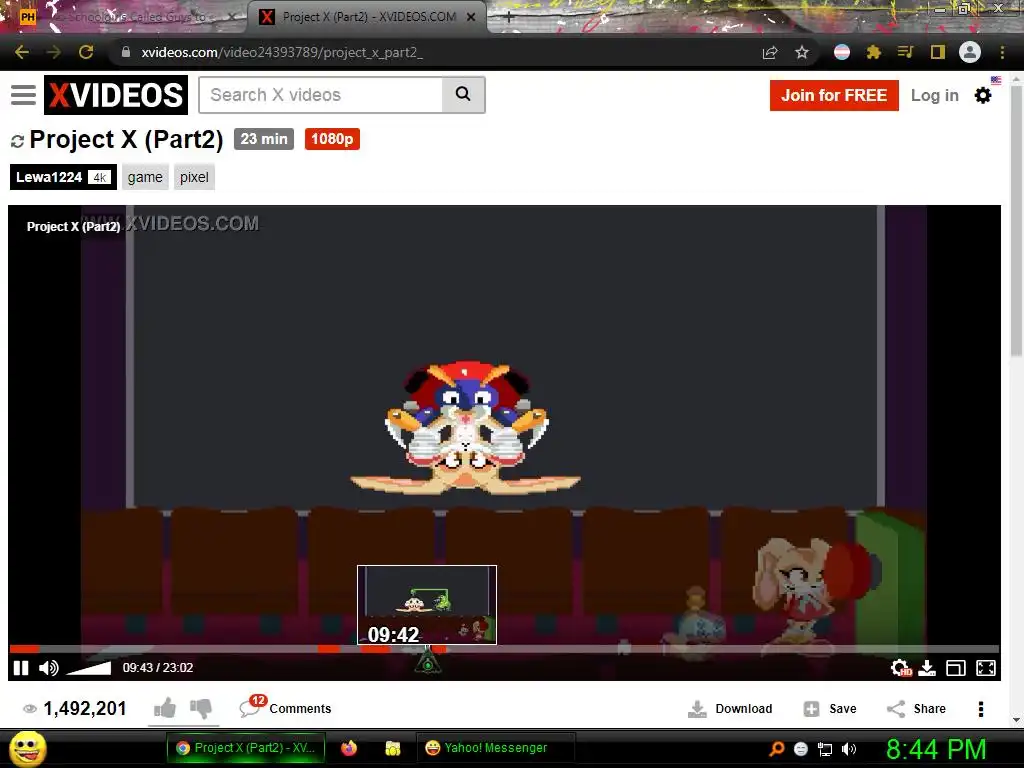Image resolution: width=1024 pixels, height=768 pixels.
Task: Open more options dots below the video
Action: 981,709
